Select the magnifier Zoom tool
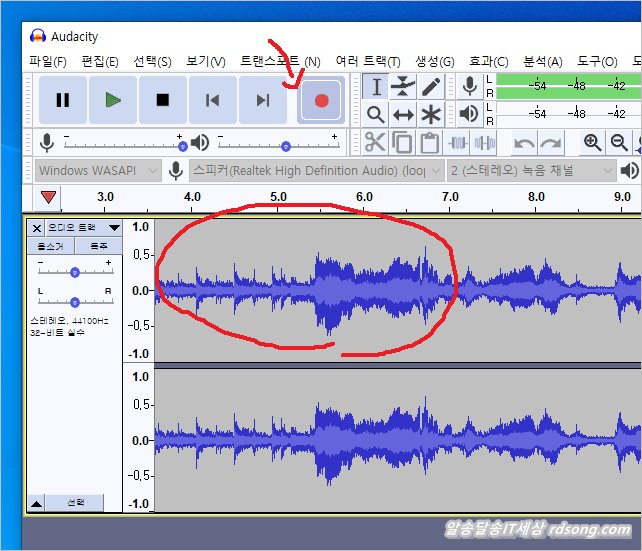Image resolution: width=642 pixels, height=551 pixels. click(376, 114)
